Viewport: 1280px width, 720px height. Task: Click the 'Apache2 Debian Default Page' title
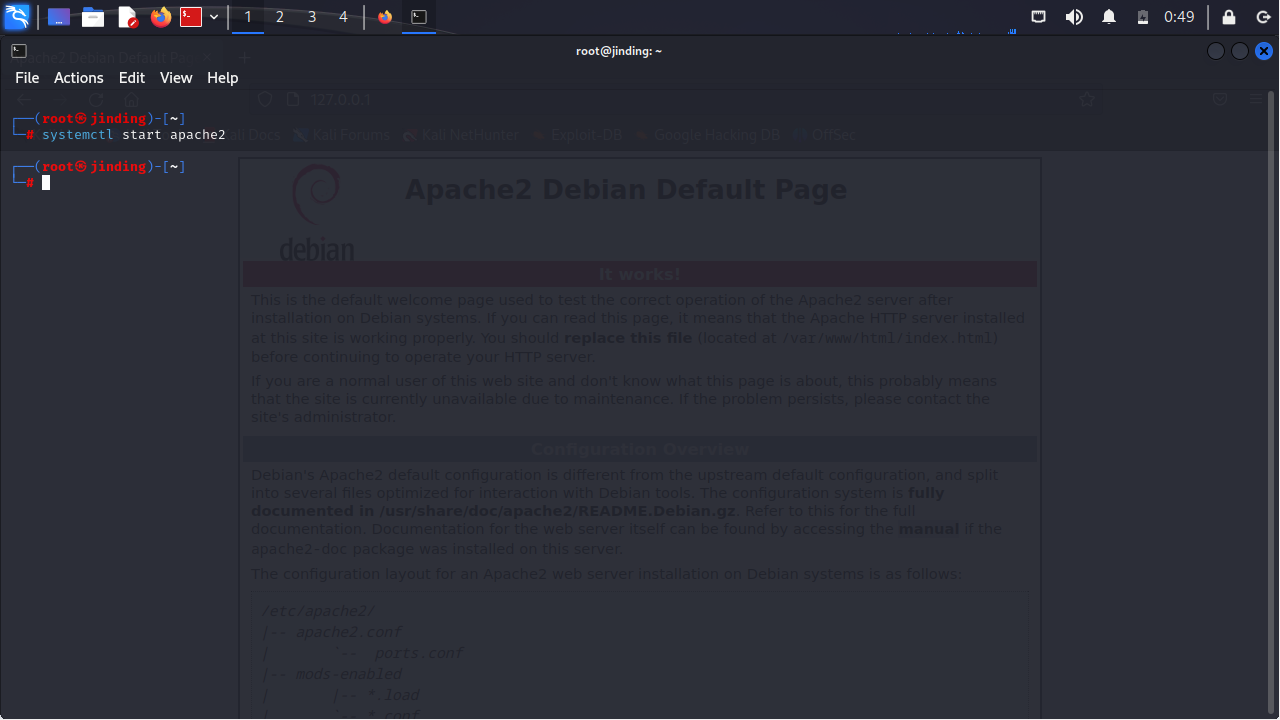(x=625, y=190)
